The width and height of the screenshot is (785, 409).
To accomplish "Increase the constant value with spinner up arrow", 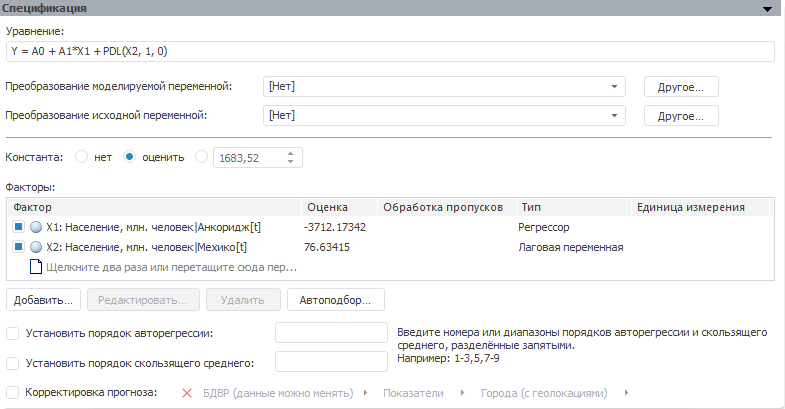I will pyautogui.click(x=290, y=153).
